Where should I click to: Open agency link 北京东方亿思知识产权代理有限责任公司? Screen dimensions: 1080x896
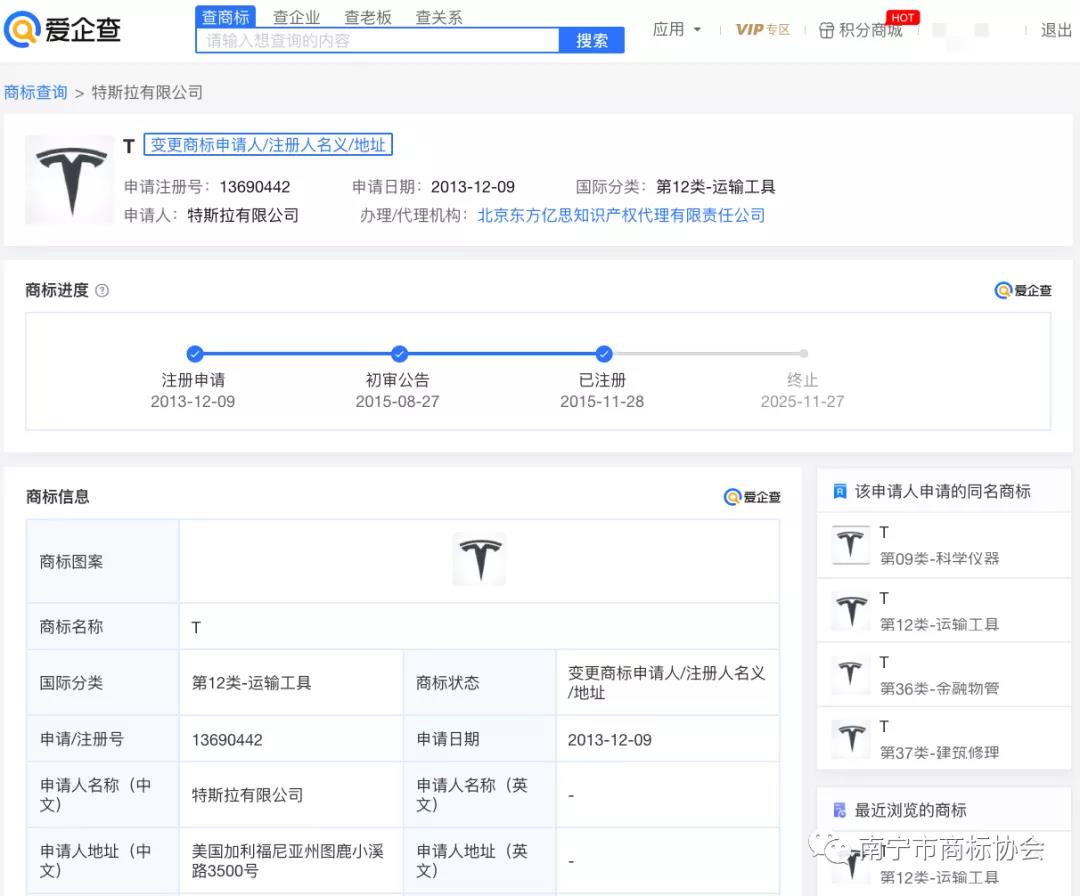pyautogui.click(x=621, y=216)
